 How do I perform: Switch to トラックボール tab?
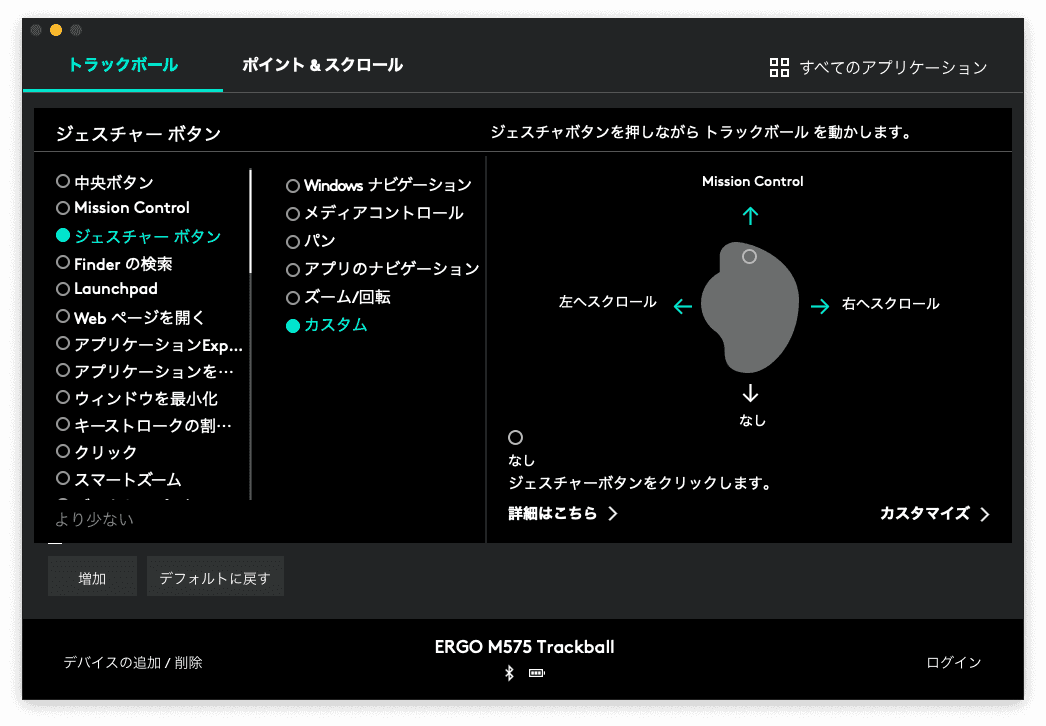click(123, 65)
